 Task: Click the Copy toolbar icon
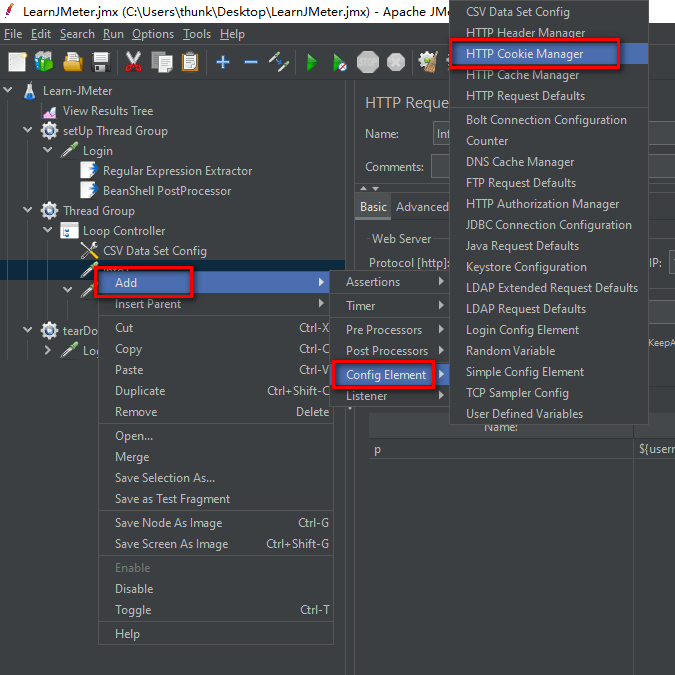coord(161,62)
